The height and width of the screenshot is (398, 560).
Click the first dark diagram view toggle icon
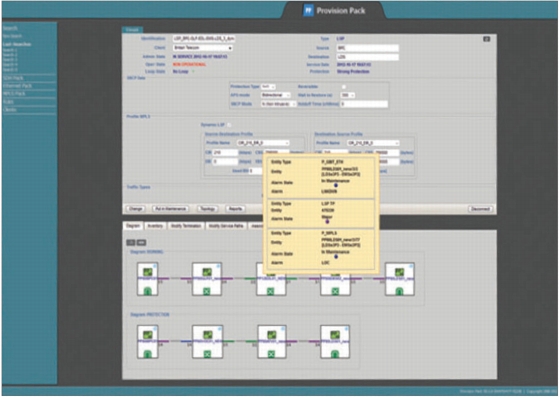tap(131, 243)
